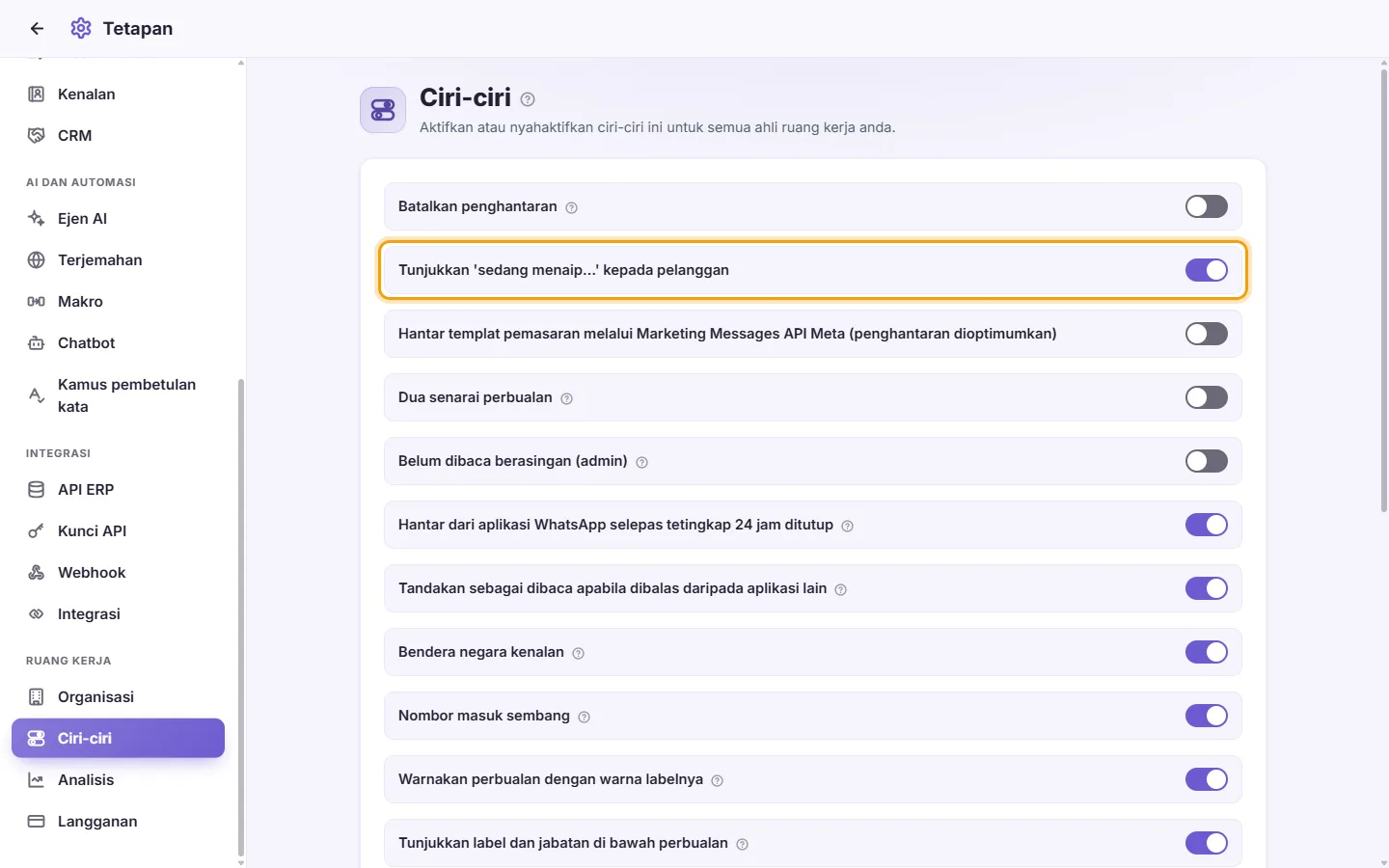Click the help icon beside Batalkan penghantaran
The width and height of the screenshot is (1389, 868).
[571, 207]
